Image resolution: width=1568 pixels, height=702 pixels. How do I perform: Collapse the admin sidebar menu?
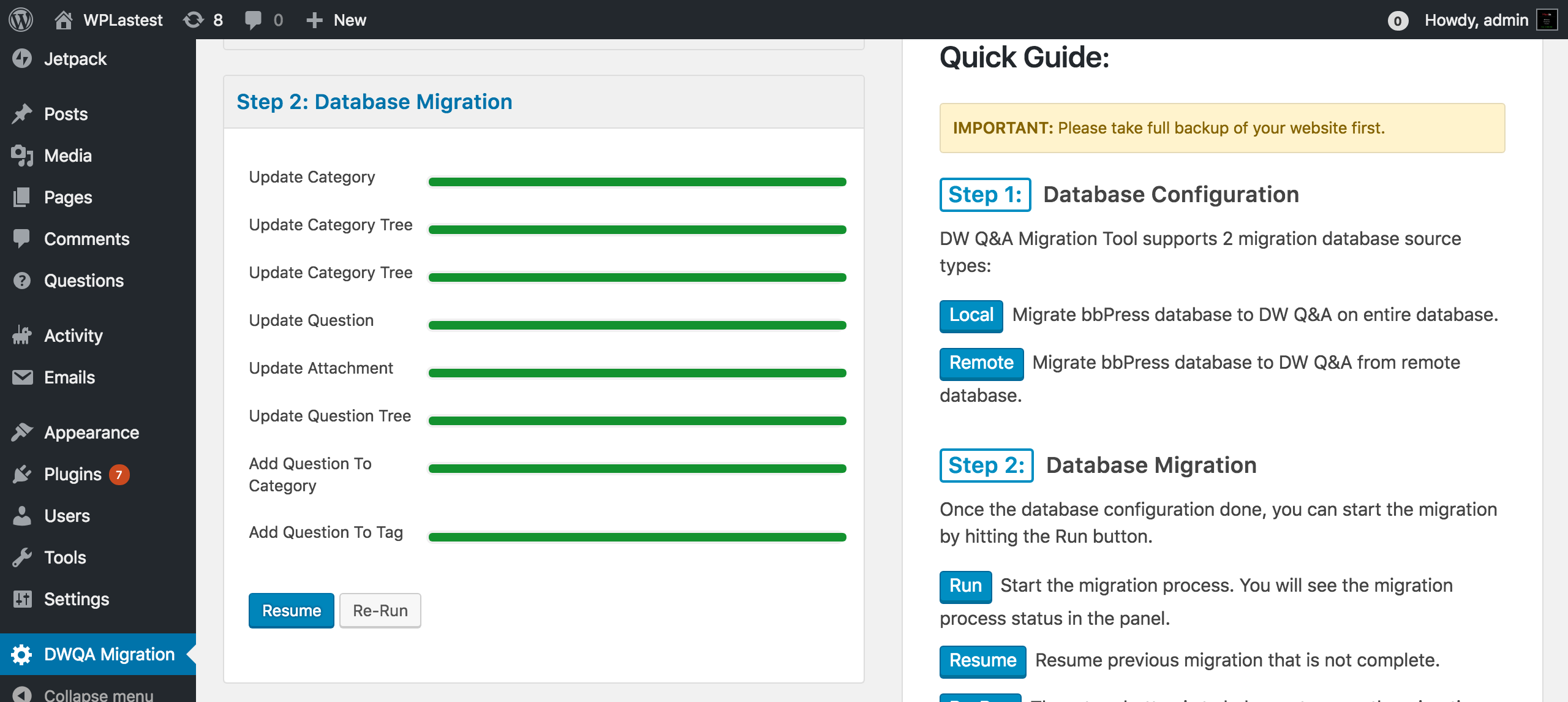coord(98,693)
